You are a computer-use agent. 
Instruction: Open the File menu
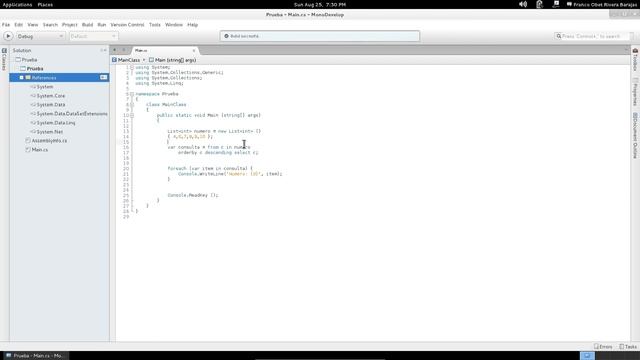(x=6, y=25)
